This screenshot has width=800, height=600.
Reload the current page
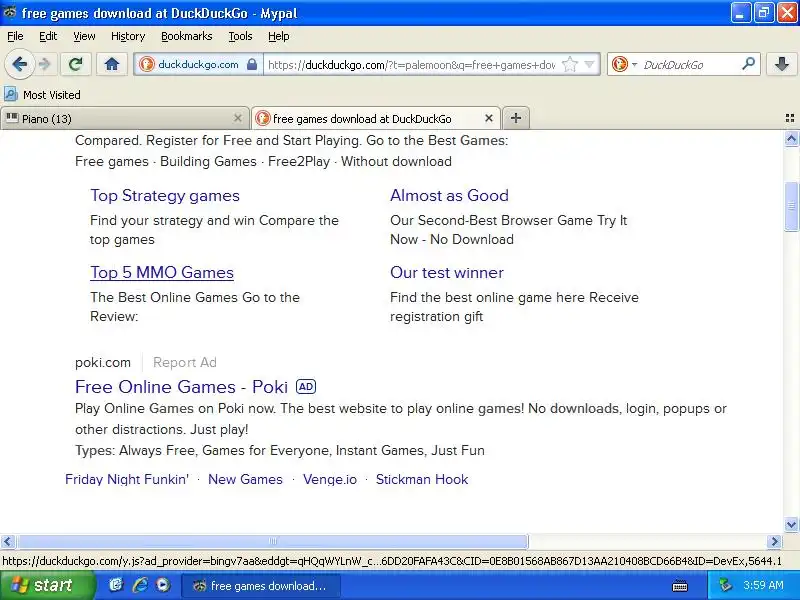tap(76, 64)
